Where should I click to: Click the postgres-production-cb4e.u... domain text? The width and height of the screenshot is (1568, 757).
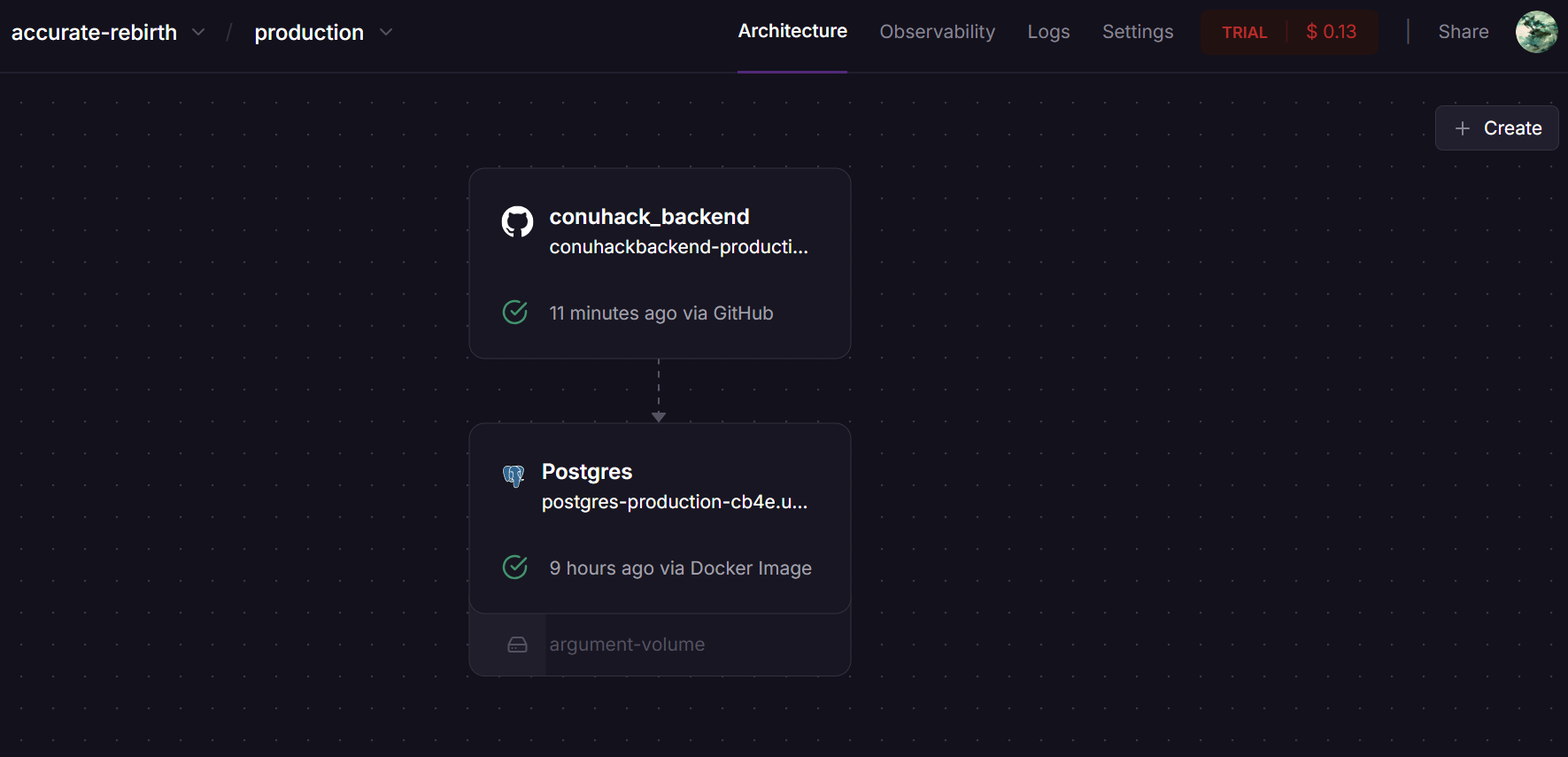[x=675, y=502]
